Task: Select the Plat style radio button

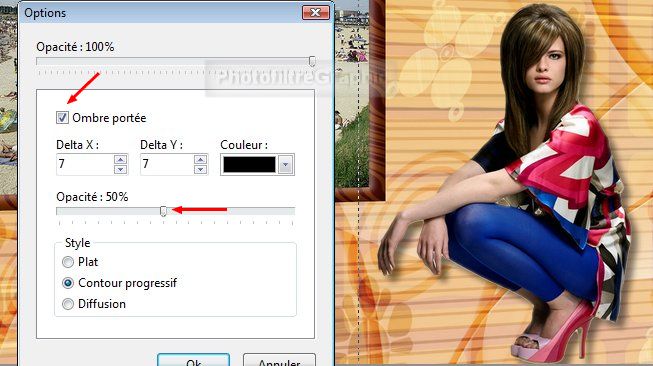Action: pos(67,262)
